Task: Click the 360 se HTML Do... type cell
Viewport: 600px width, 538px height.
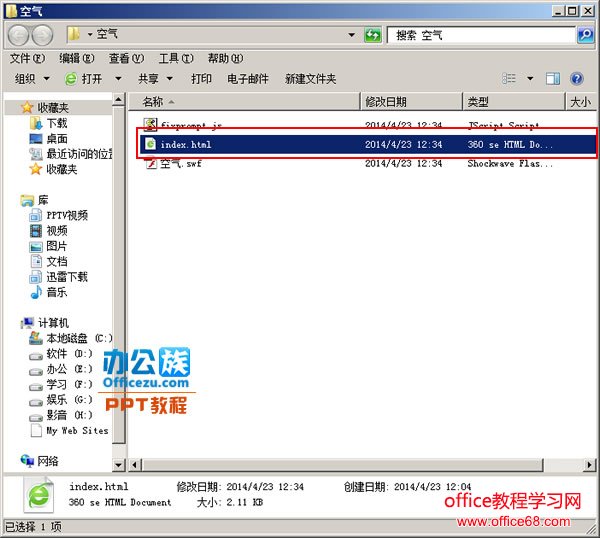Action: pyautogui.click(x=510, y=145)
